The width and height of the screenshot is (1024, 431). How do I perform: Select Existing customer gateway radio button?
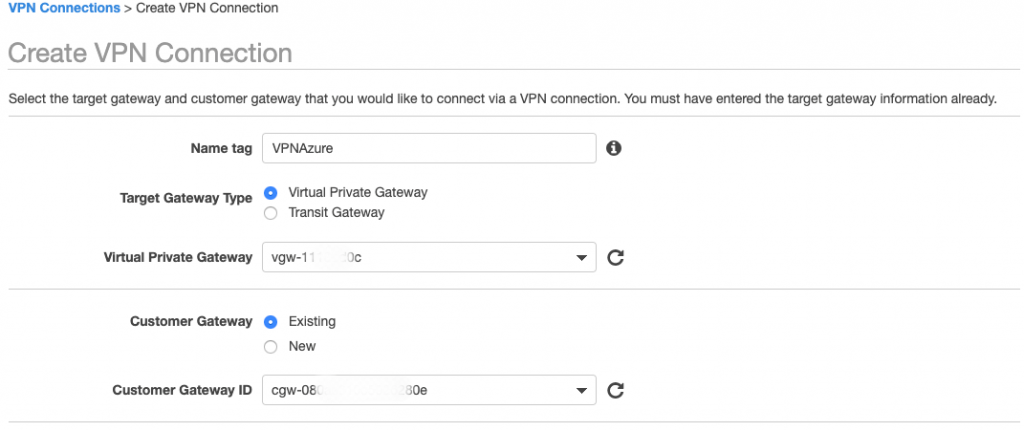tap(270, 322)
